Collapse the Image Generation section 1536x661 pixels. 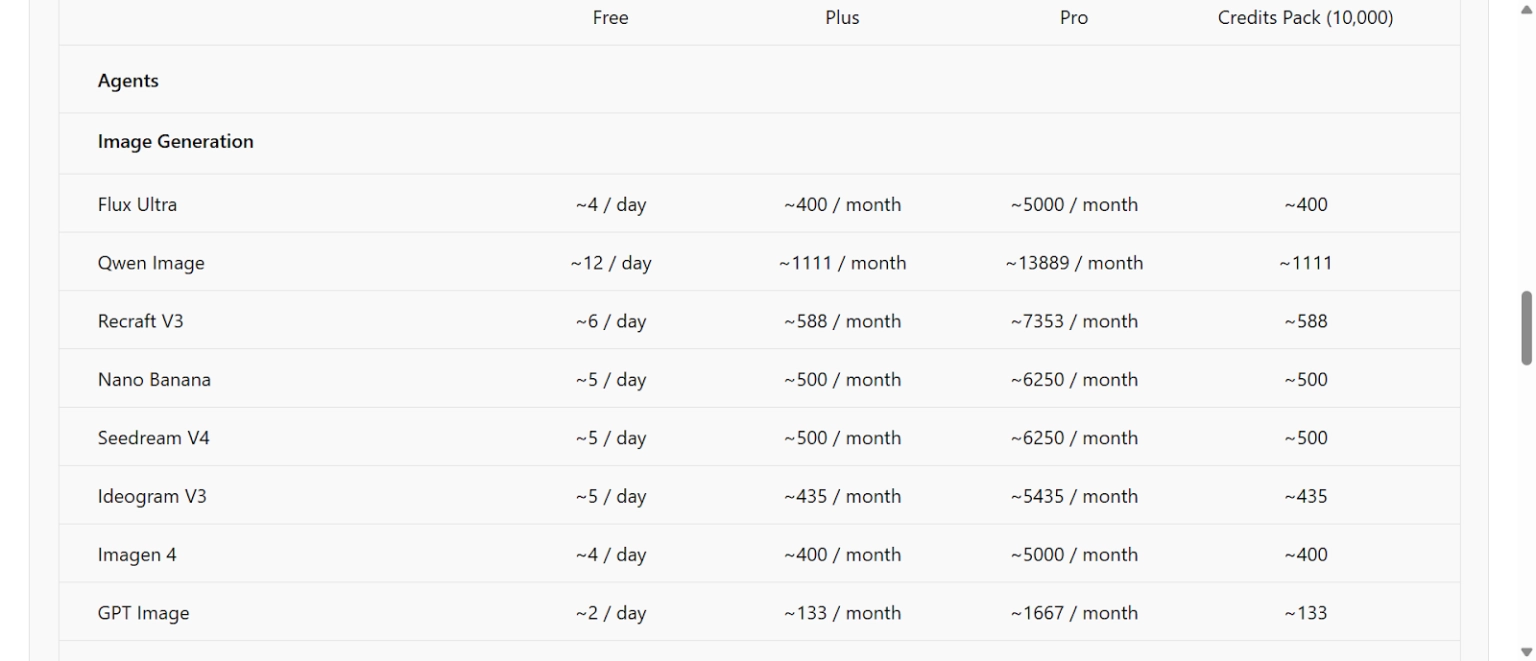(x=175, y=142)
